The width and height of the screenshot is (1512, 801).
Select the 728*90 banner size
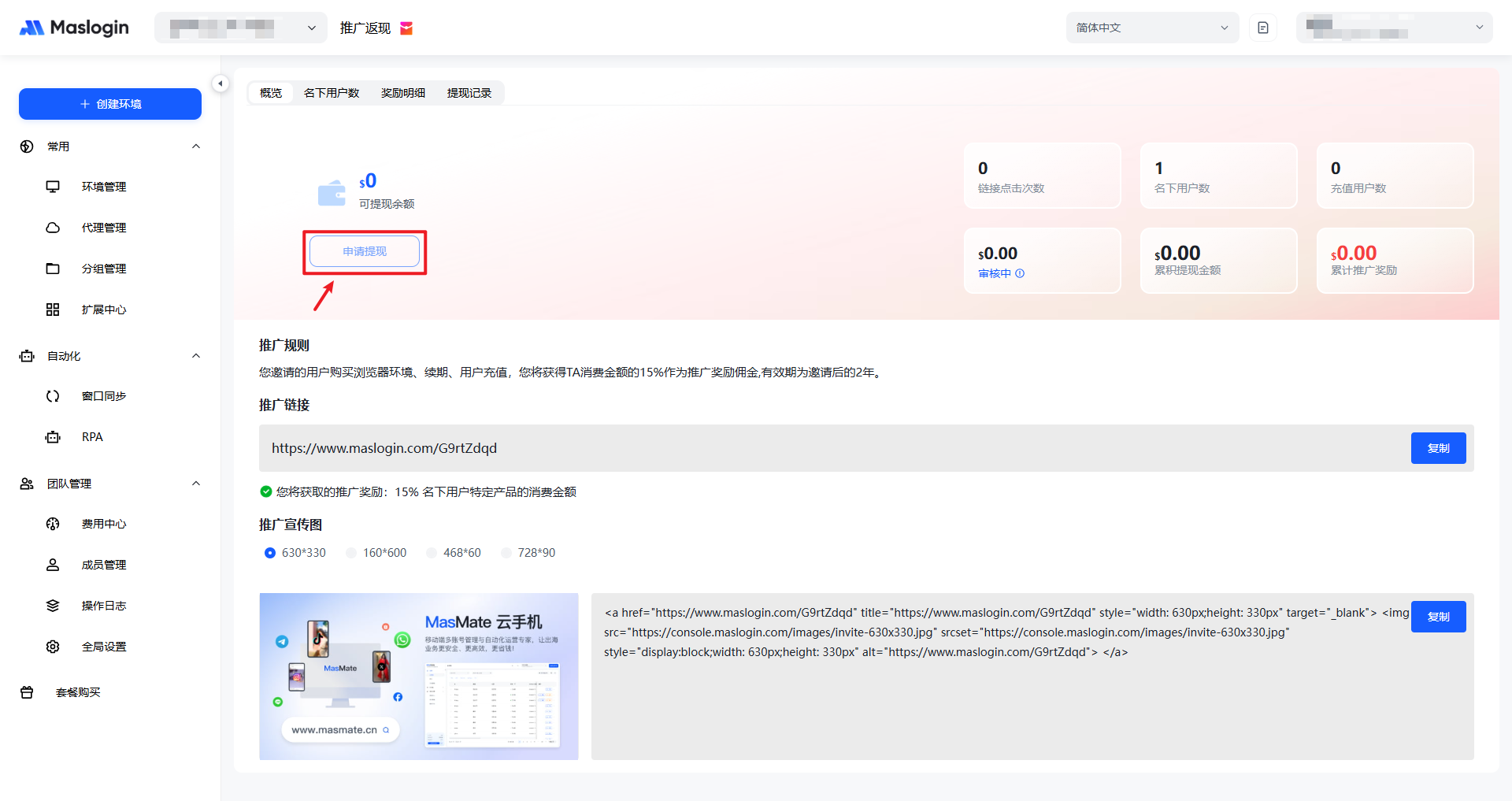tap(506, 553)
